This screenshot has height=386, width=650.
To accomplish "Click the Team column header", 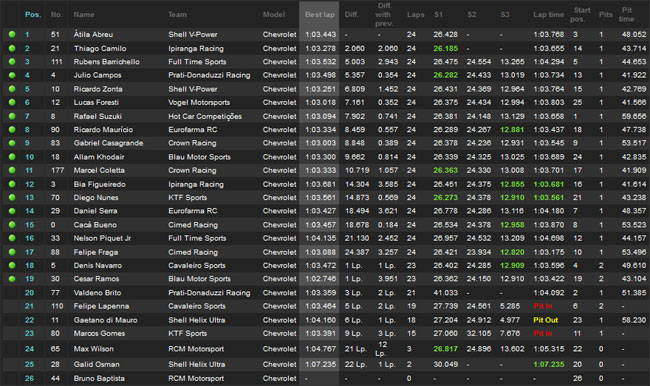I will tap(177, 15).
